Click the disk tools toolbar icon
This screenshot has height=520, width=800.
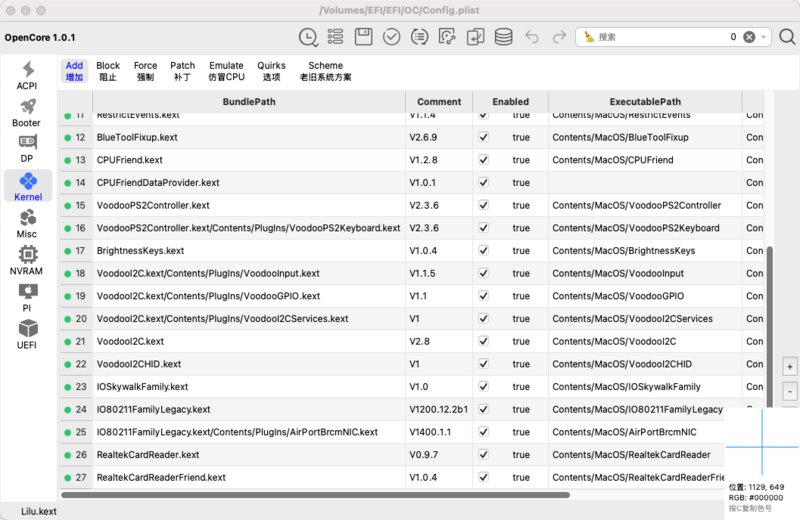pyautogui.click(x=447, y=37)
